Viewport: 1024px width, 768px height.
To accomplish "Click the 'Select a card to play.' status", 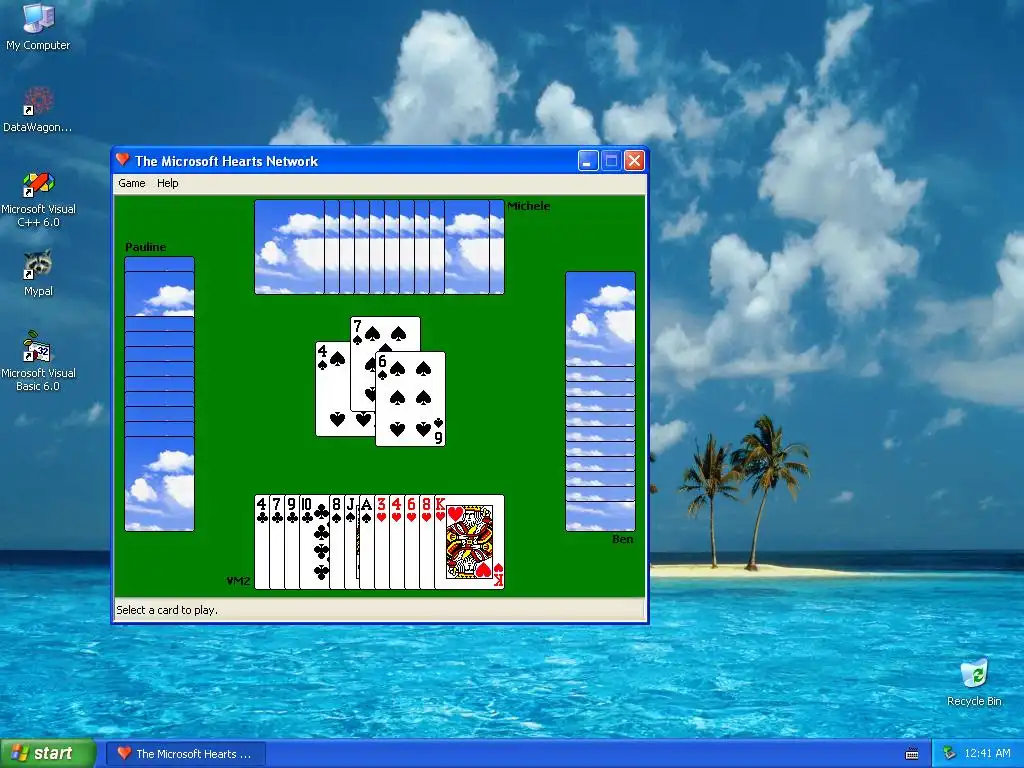I will click(167, 610).
